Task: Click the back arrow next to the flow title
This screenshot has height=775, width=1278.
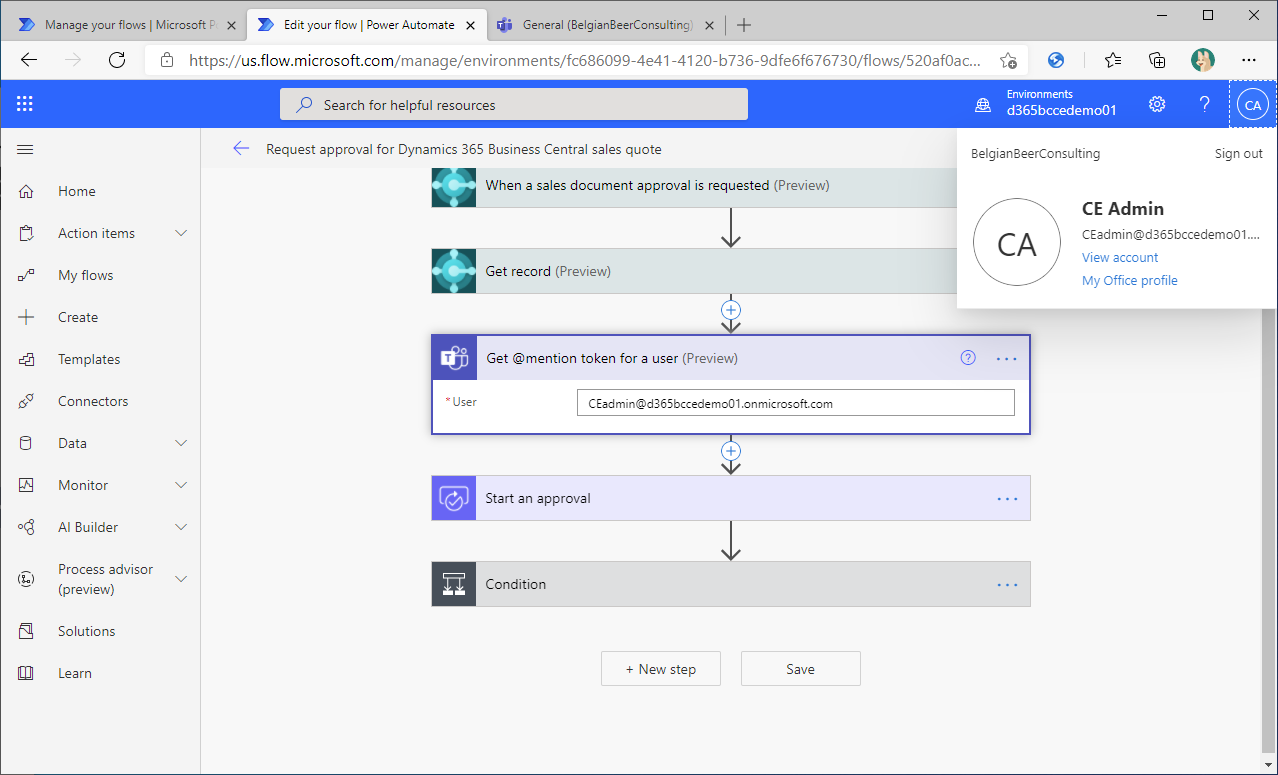Action: [241, 148]
